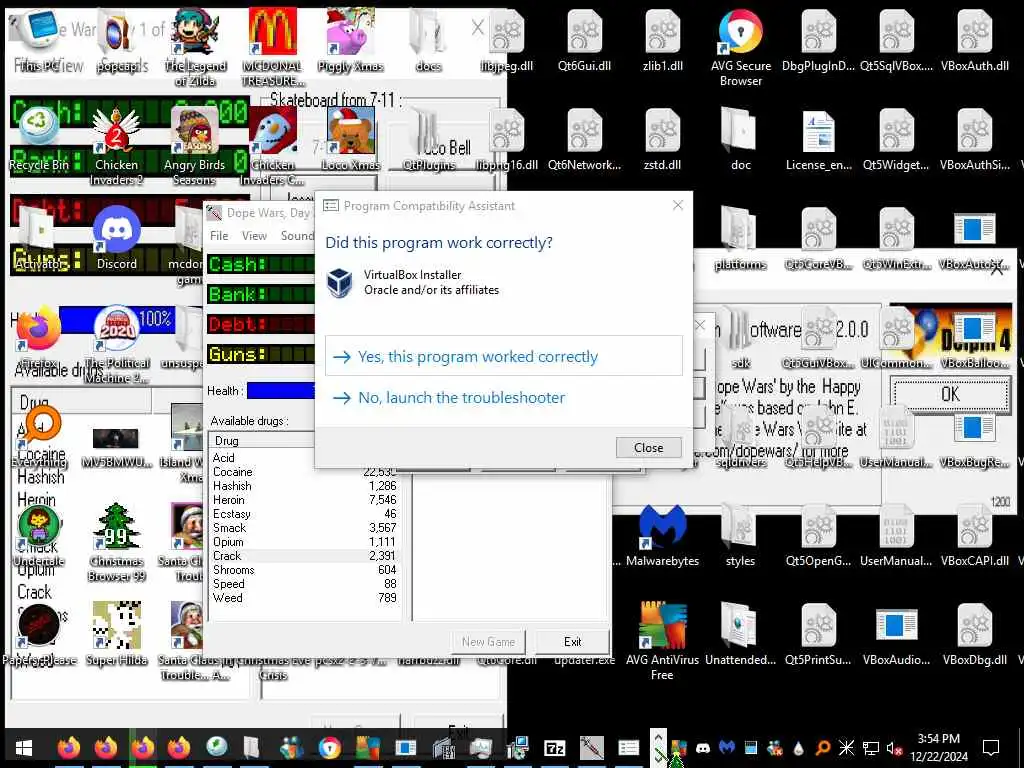
Task: Open the Discord desktop shortcut
Action: [x=117, y=238]
